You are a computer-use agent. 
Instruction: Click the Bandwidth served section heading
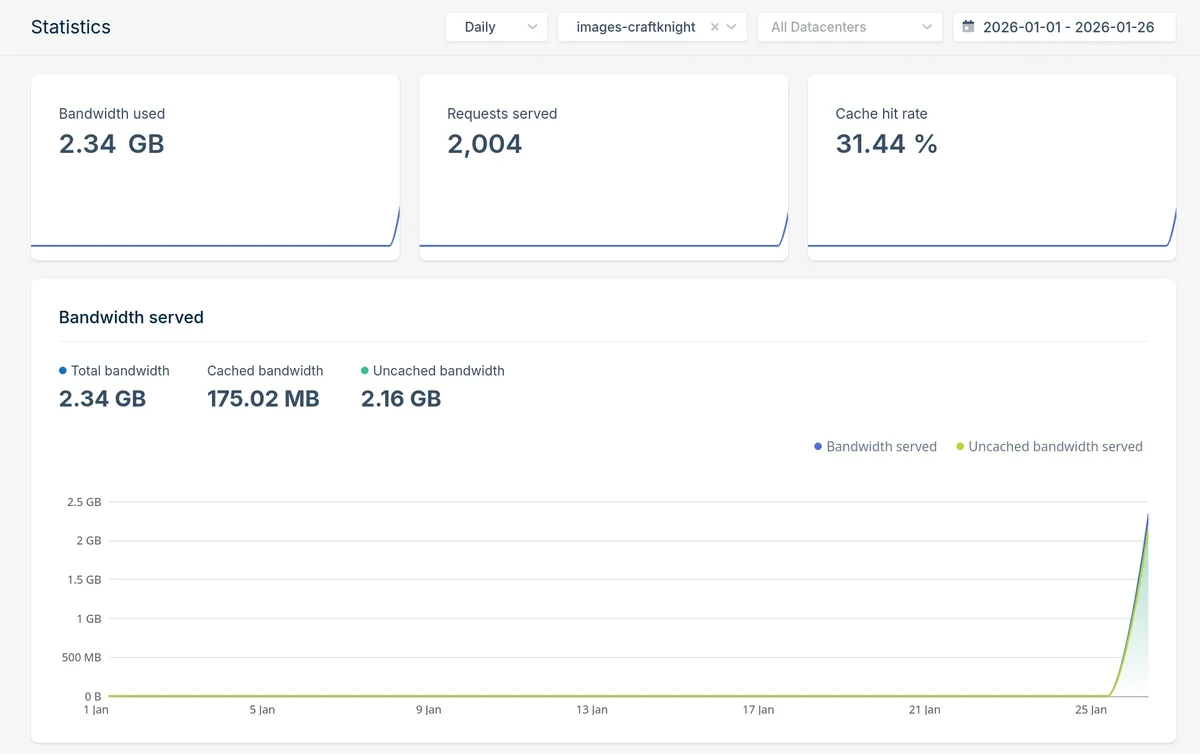tap(131, 317)
